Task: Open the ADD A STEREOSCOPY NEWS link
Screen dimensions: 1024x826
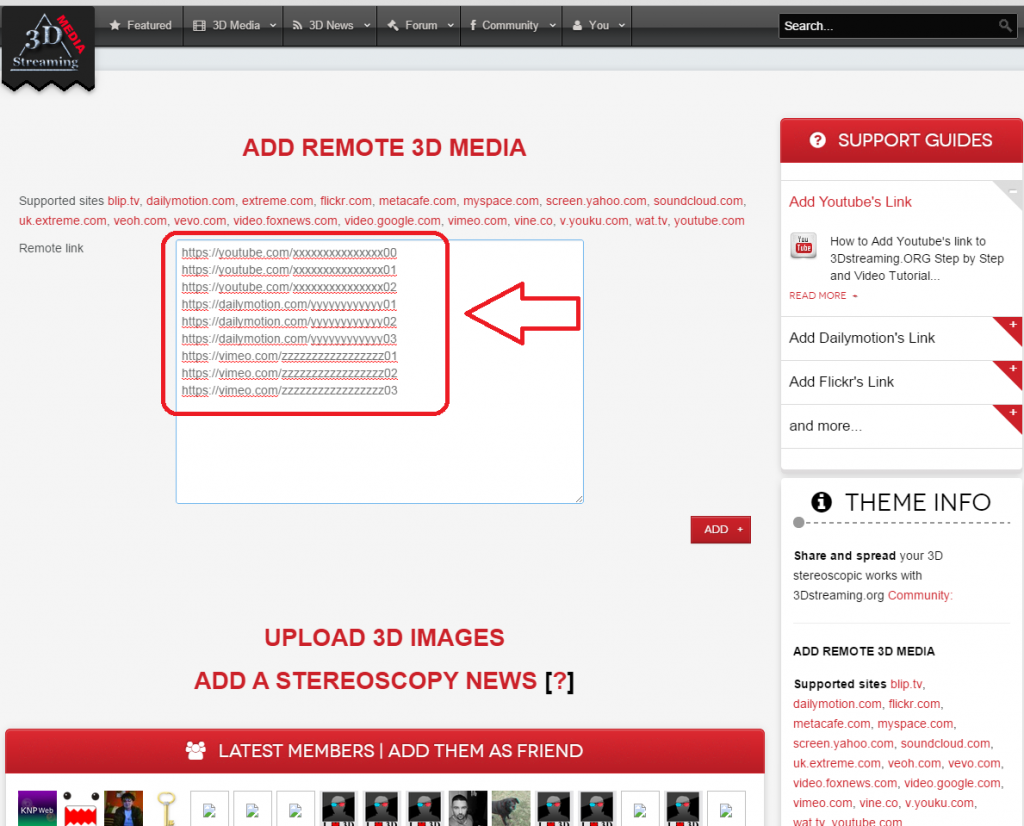Action: pyautogui.click(x=365, y=680)
